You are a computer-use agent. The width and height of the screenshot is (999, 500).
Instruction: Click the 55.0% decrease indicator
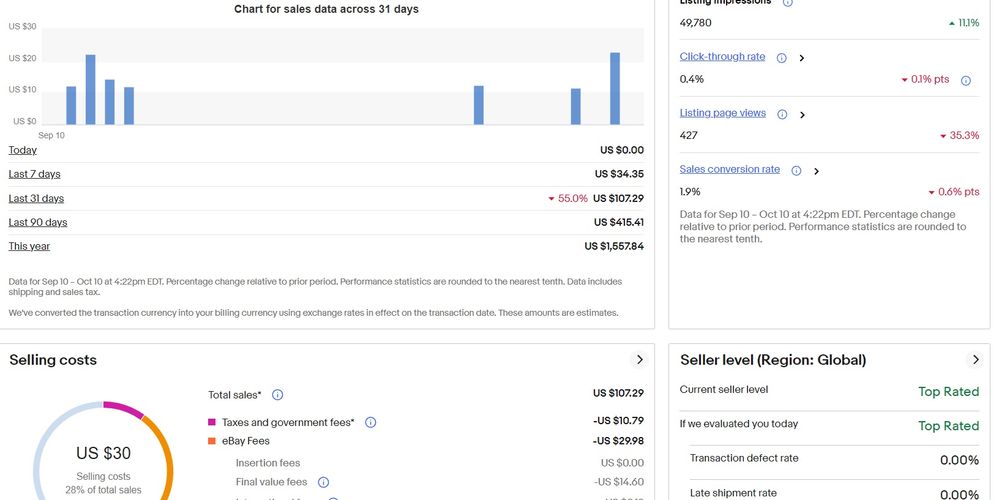pyautogui.click(x=568, y=199)
